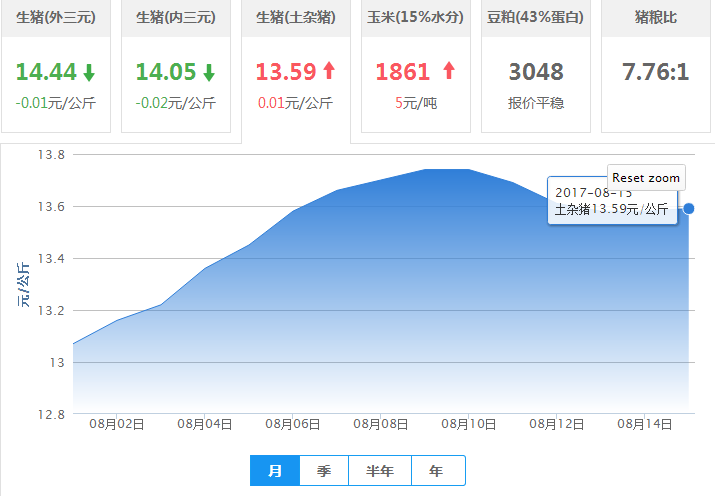
Task: Click the 3048 soybean meal price value
Action: (536, 72)
